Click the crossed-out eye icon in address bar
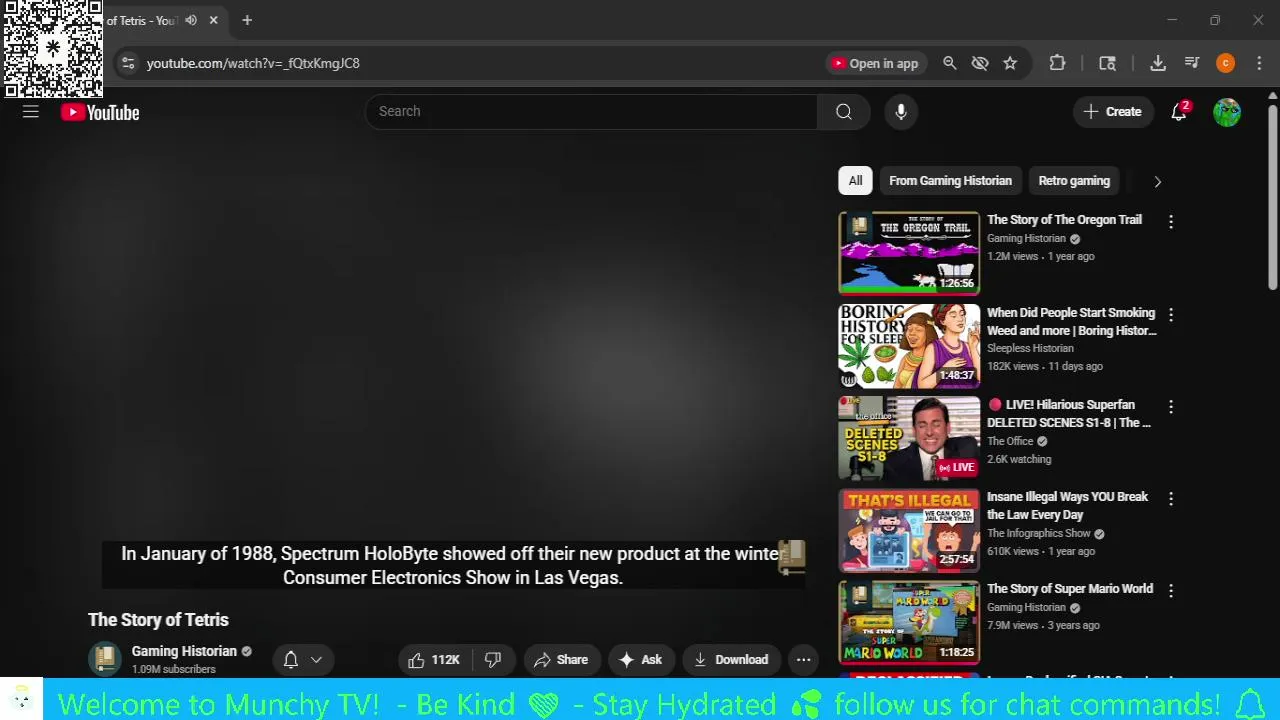The width and height of the screenshot is (1280, 720). pos(980,63)
